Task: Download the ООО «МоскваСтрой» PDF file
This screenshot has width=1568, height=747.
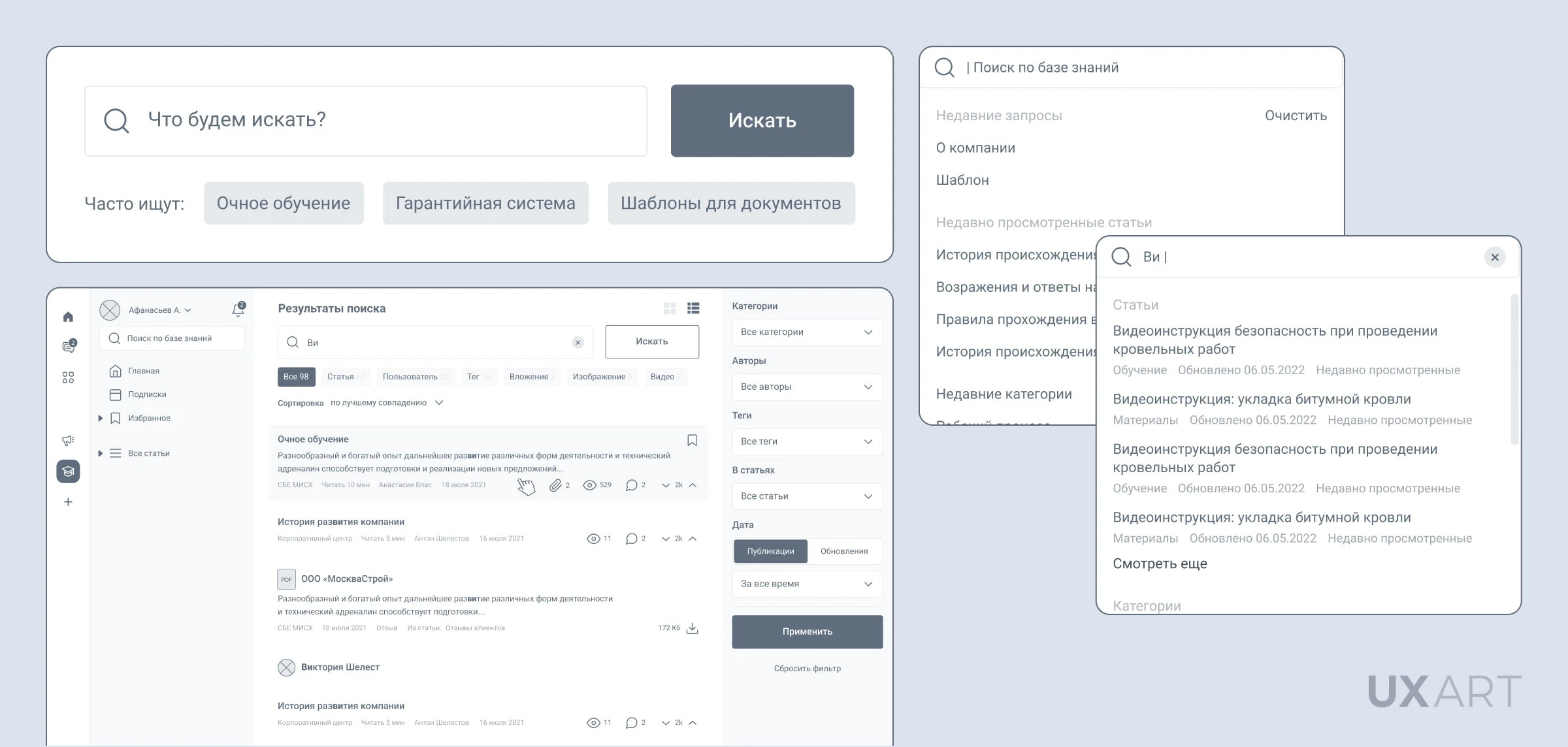Action: [x=693, y=628]
